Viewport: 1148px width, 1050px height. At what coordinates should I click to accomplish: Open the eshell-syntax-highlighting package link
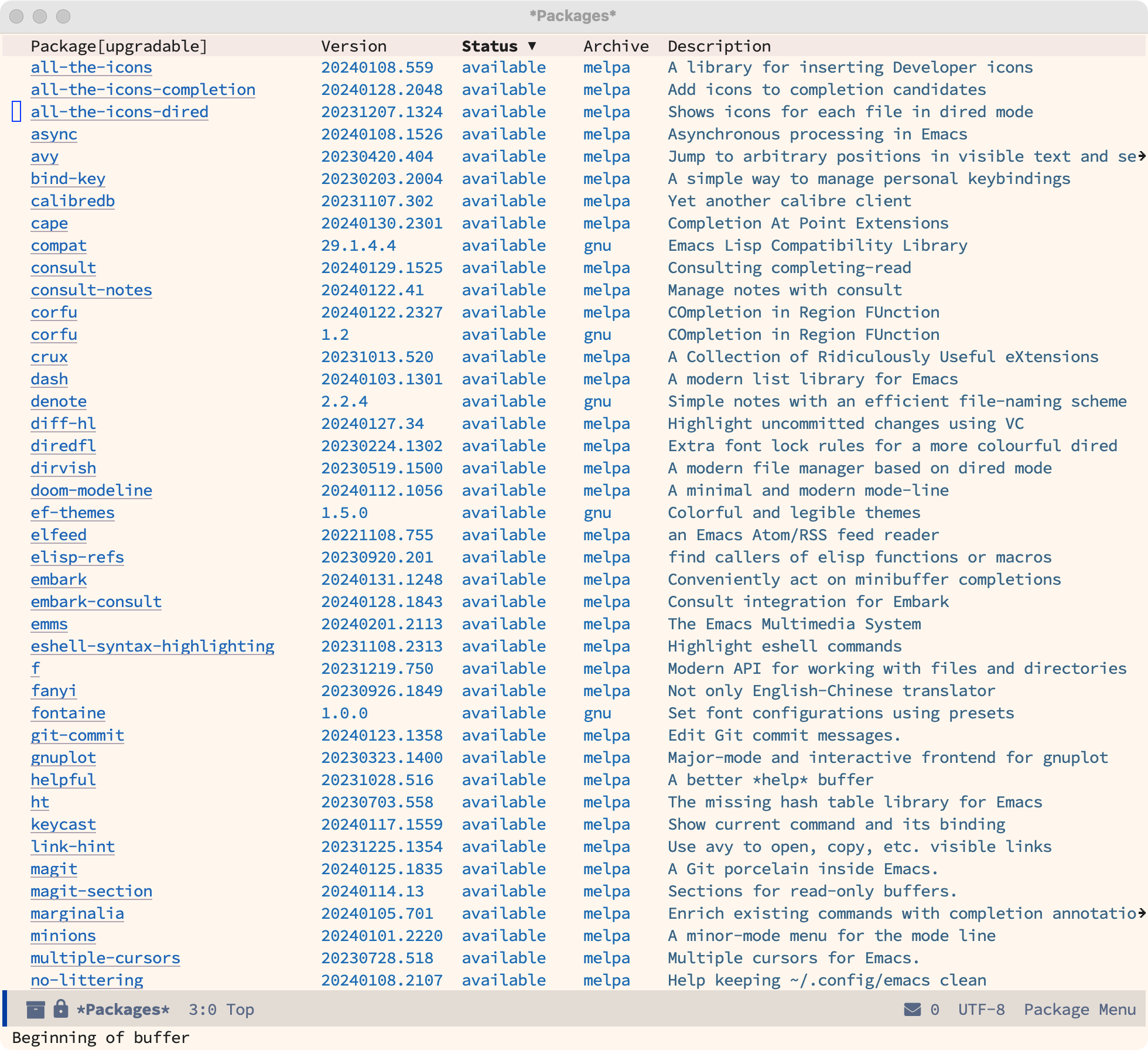pos(152,646)
